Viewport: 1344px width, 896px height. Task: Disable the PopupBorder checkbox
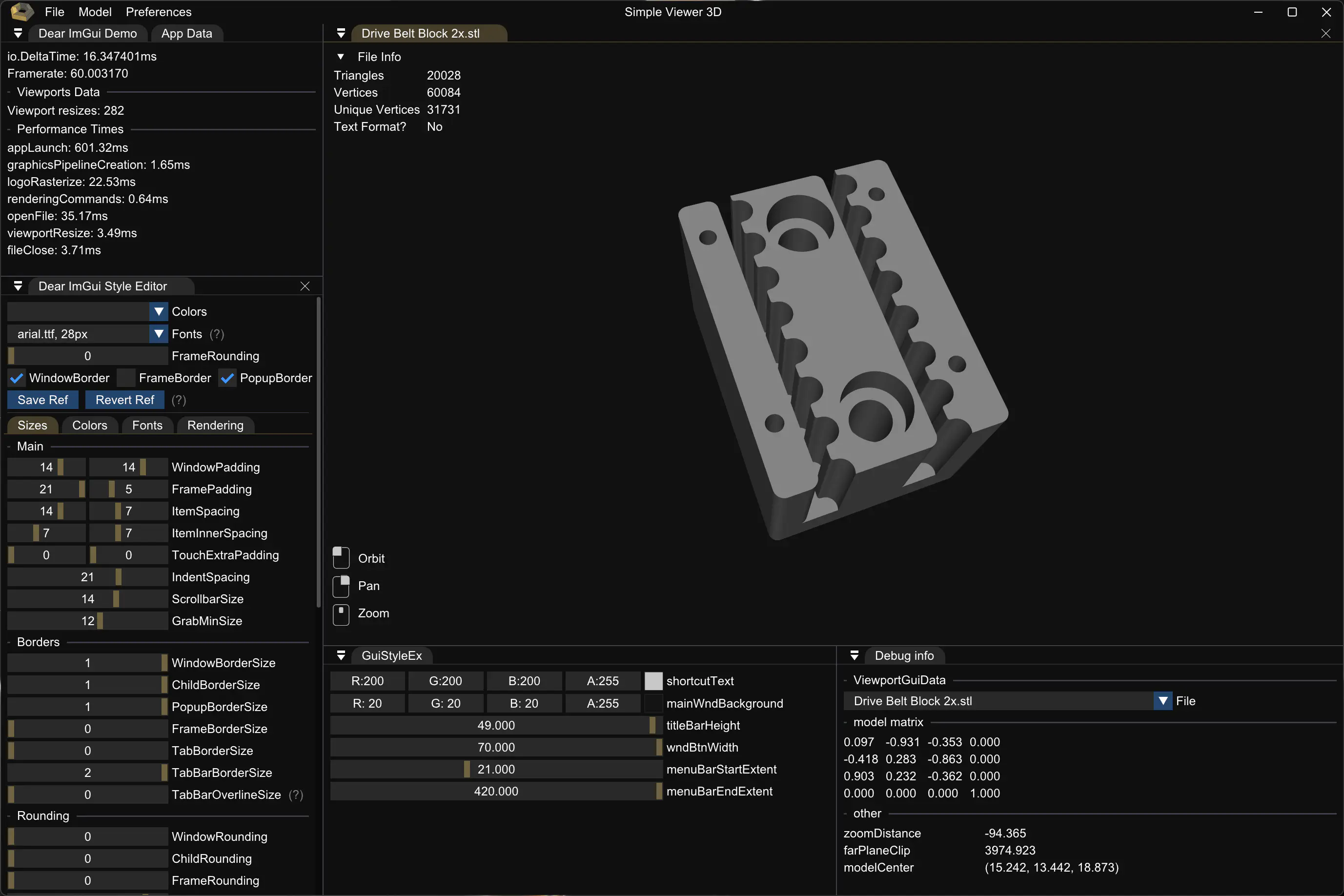(227, 378)
